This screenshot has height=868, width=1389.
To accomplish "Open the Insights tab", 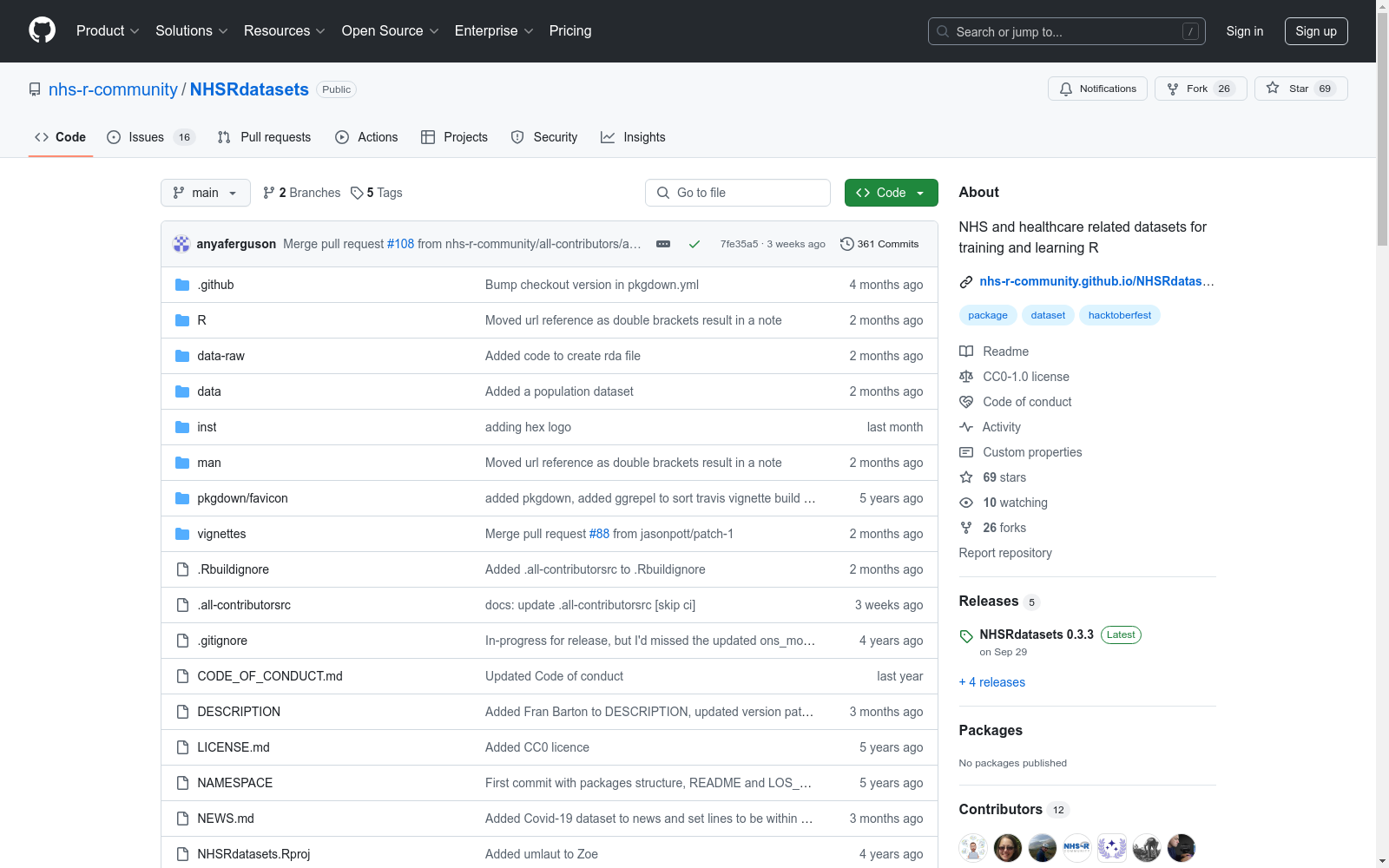I will (633, 137).
